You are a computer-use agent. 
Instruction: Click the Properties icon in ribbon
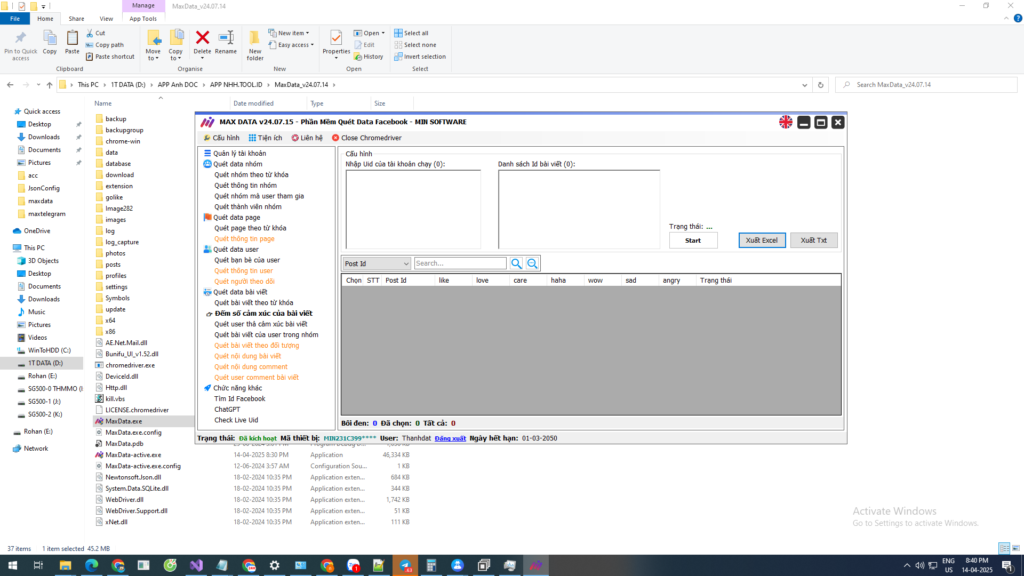pyautogui.click(x=336, y=40)
